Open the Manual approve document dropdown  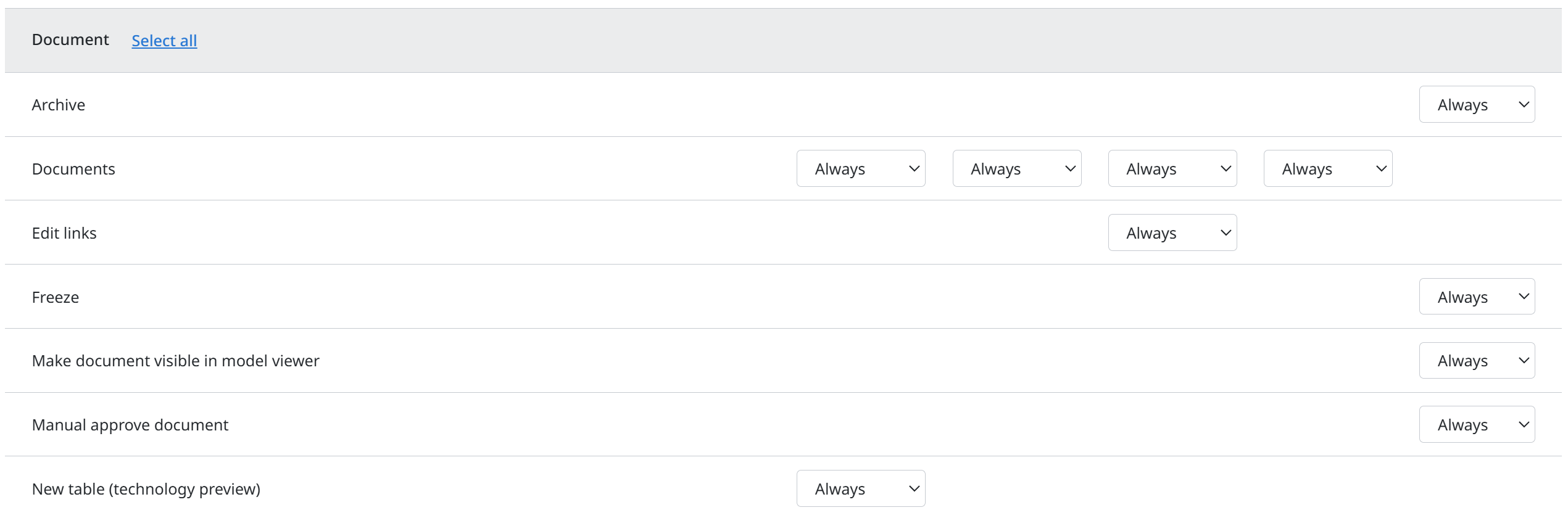click(1477, 424)
